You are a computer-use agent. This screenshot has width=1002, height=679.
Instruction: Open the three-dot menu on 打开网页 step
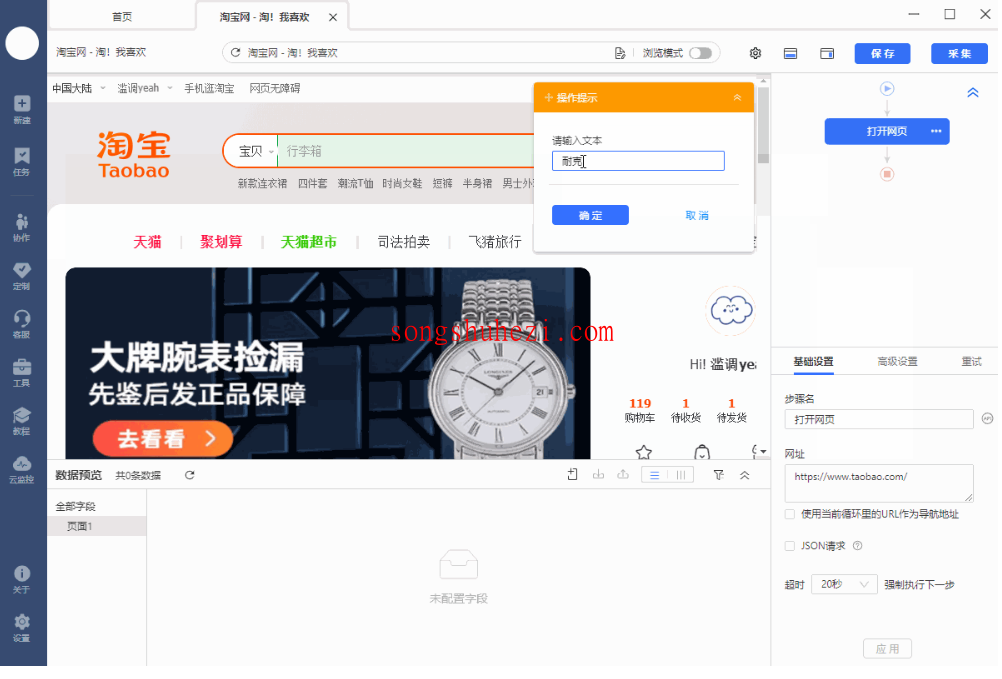(x=936, y=131)
